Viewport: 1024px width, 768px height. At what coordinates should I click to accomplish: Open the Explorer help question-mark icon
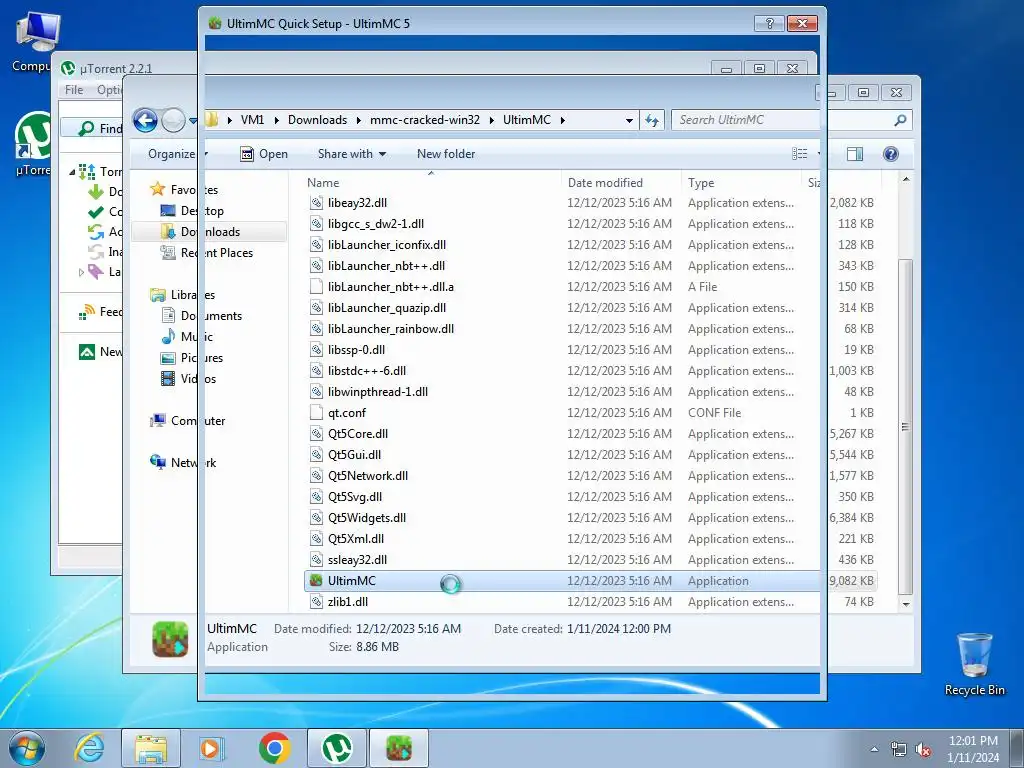tap(890, 154)
